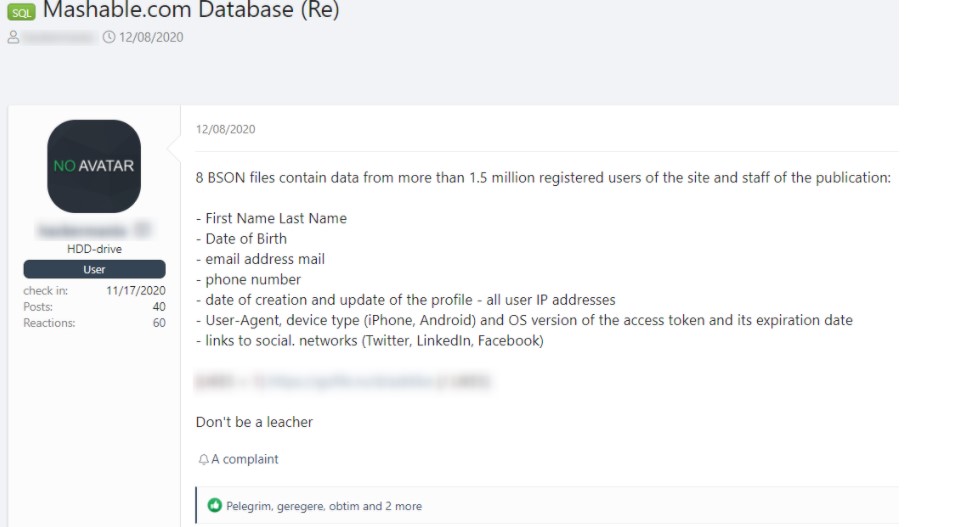Click the Reactions count 60
The height and width of the screenshot is (527, 956).
click(x=159, y=323)
